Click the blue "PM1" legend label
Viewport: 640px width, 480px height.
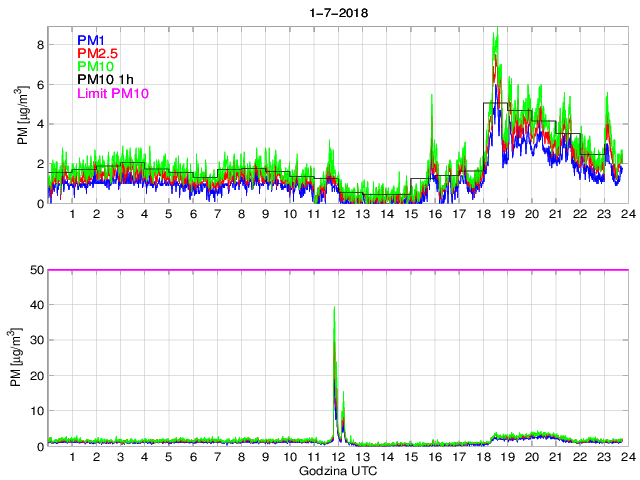[91, 40]
